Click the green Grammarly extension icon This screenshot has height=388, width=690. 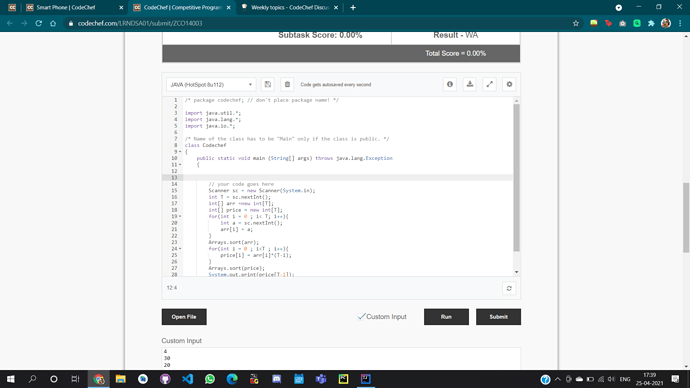click(637, 23)
